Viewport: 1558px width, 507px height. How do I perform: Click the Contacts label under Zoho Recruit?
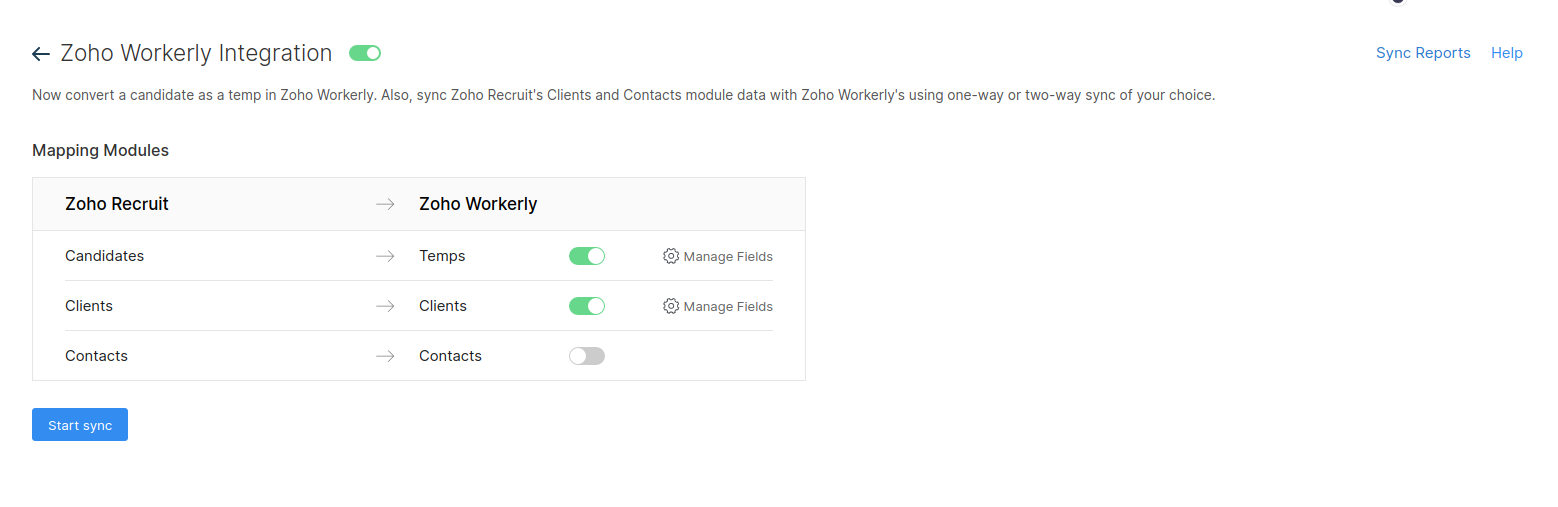(x=97, y=356)
